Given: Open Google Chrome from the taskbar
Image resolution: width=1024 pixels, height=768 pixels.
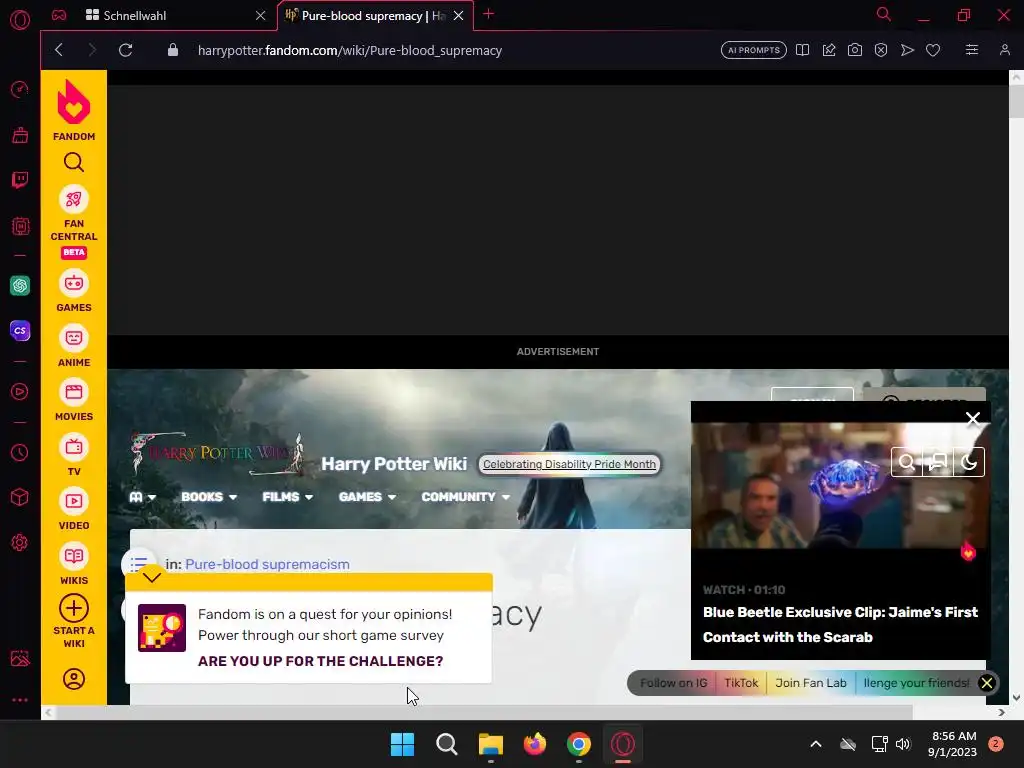Looking at the screenshot, I should click(x=579, y=744).
